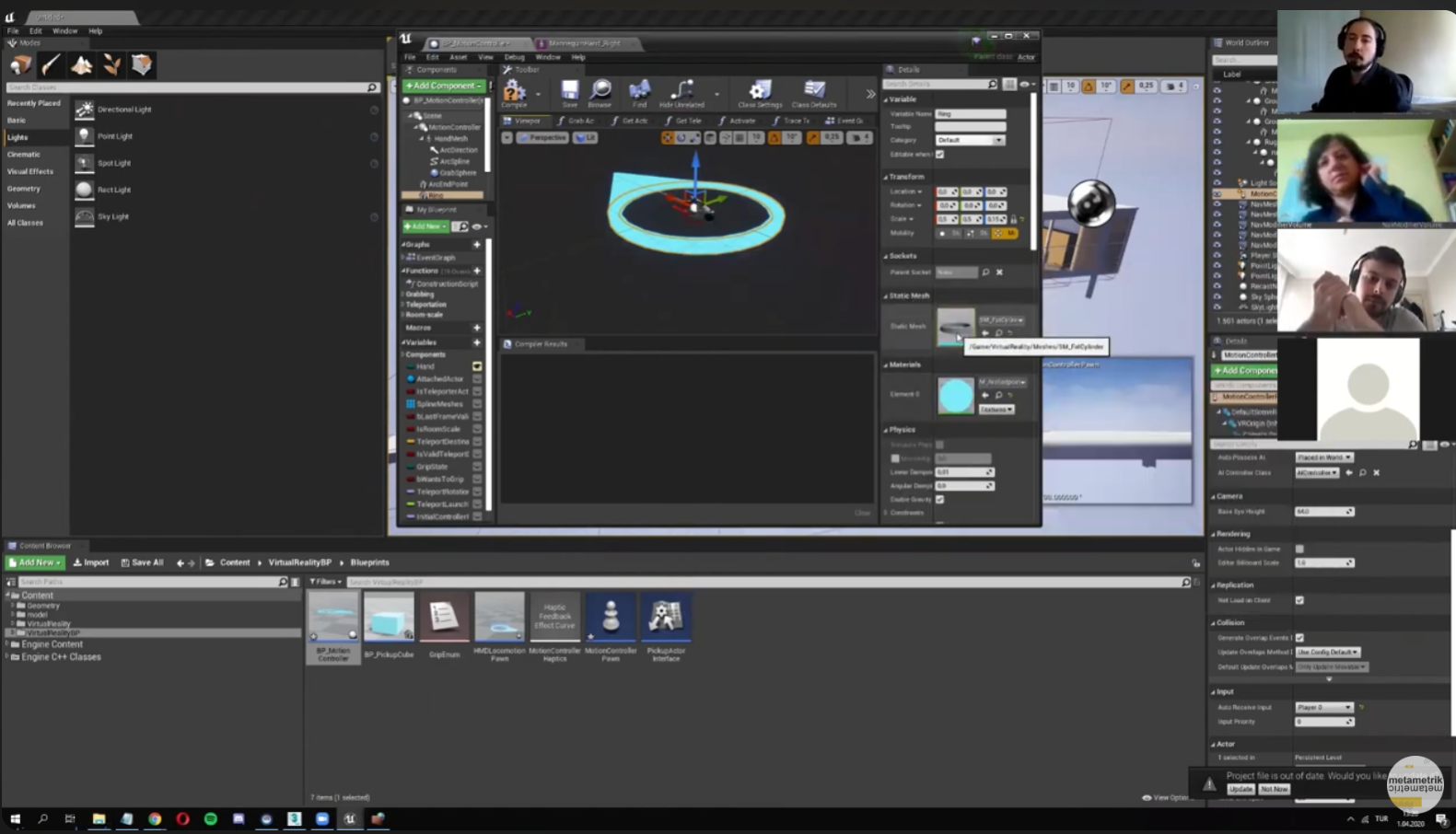
Task: Open Class Defaults from the toolbar
Action: pyautogui.click(x=814, y=89)
